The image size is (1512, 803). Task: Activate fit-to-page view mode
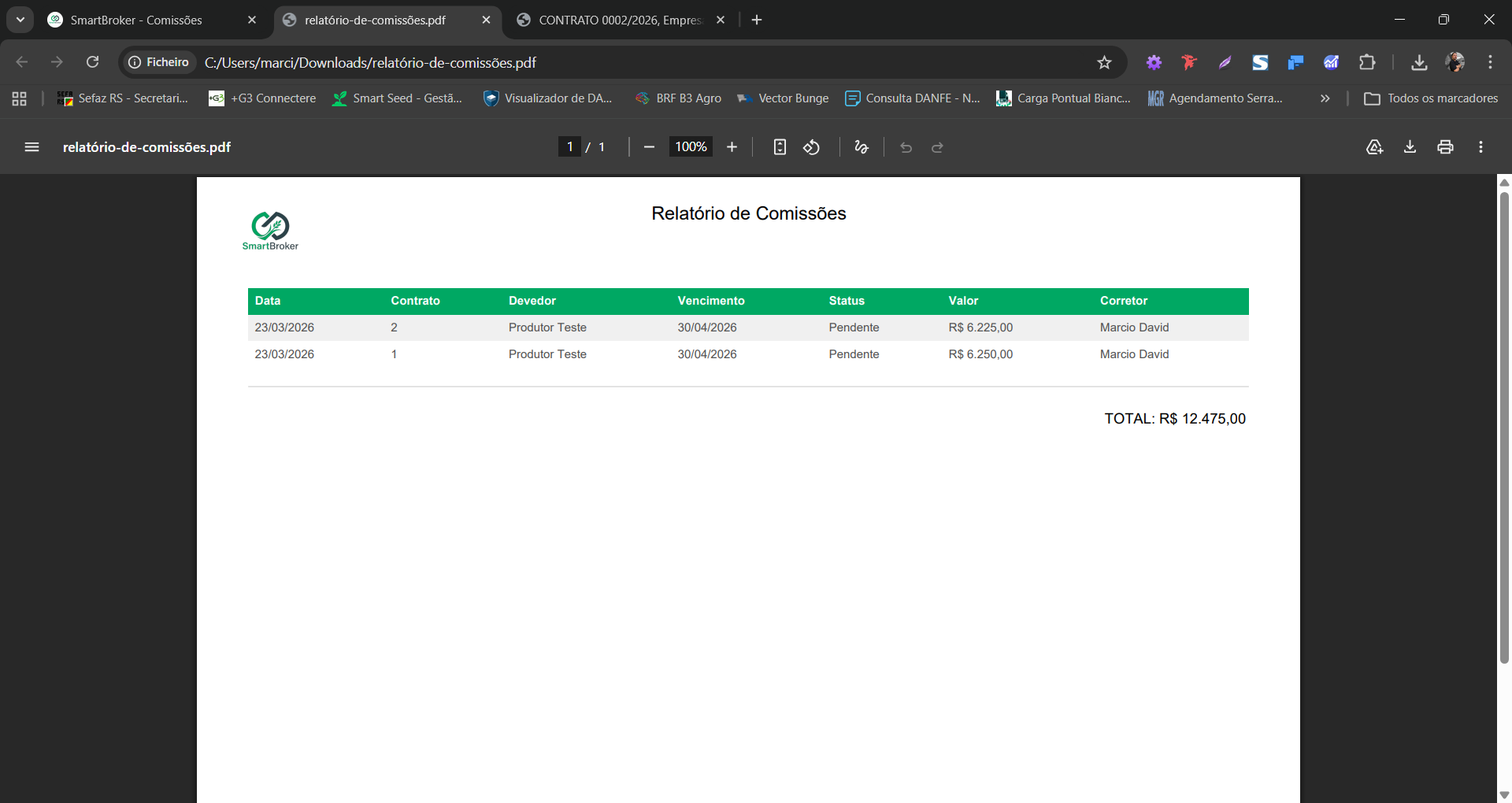tap(780, 147)
